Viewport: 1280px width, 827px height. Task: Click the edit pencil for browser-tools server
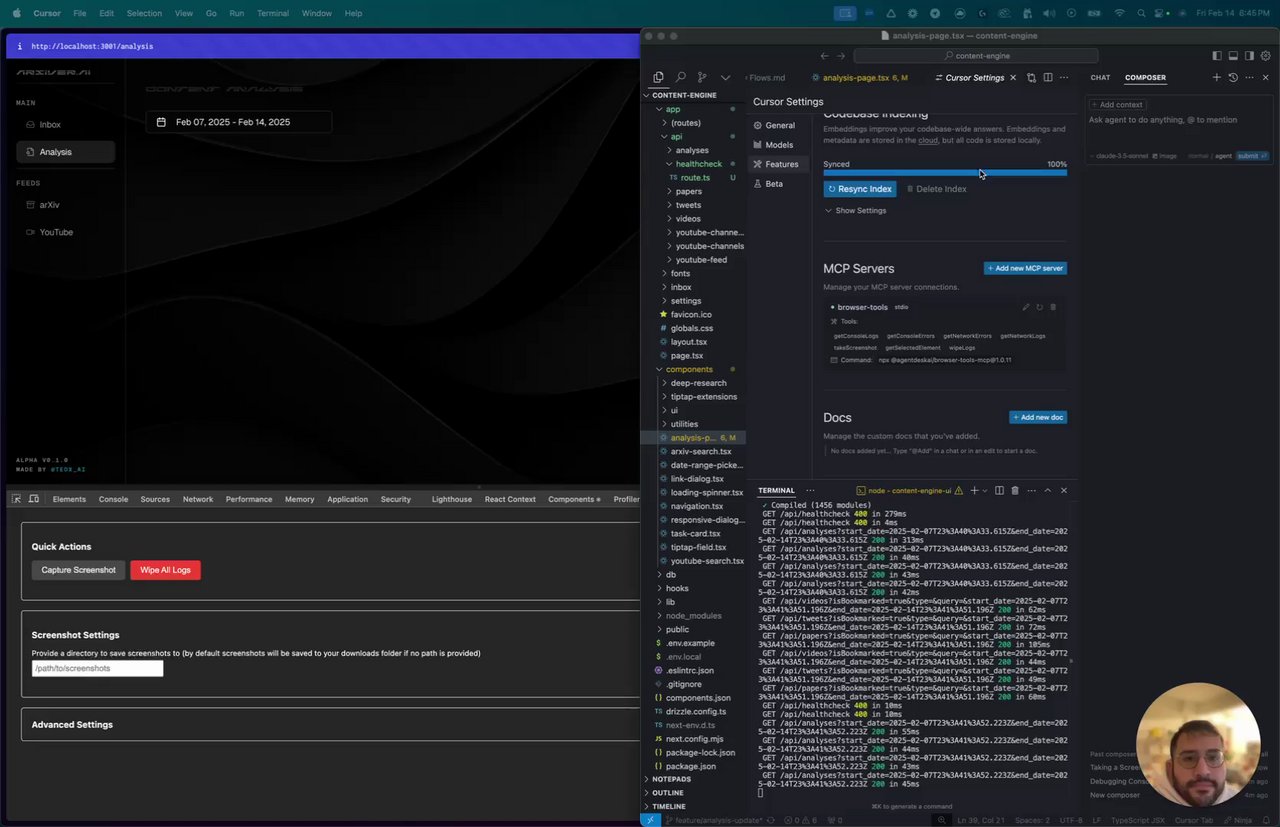(1026, 307)
